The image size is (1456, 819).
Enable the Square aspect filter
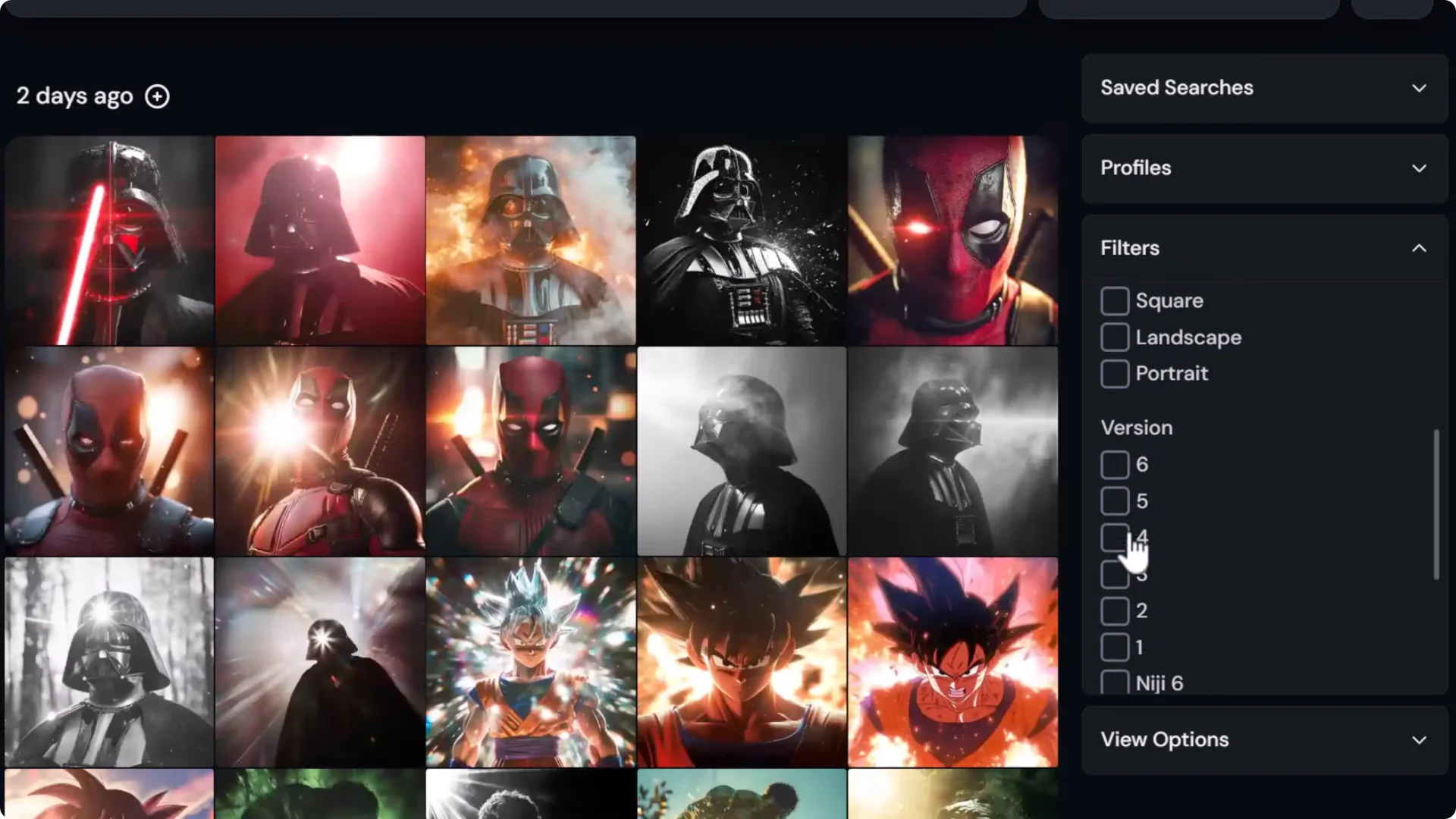tap(1115, 301)
